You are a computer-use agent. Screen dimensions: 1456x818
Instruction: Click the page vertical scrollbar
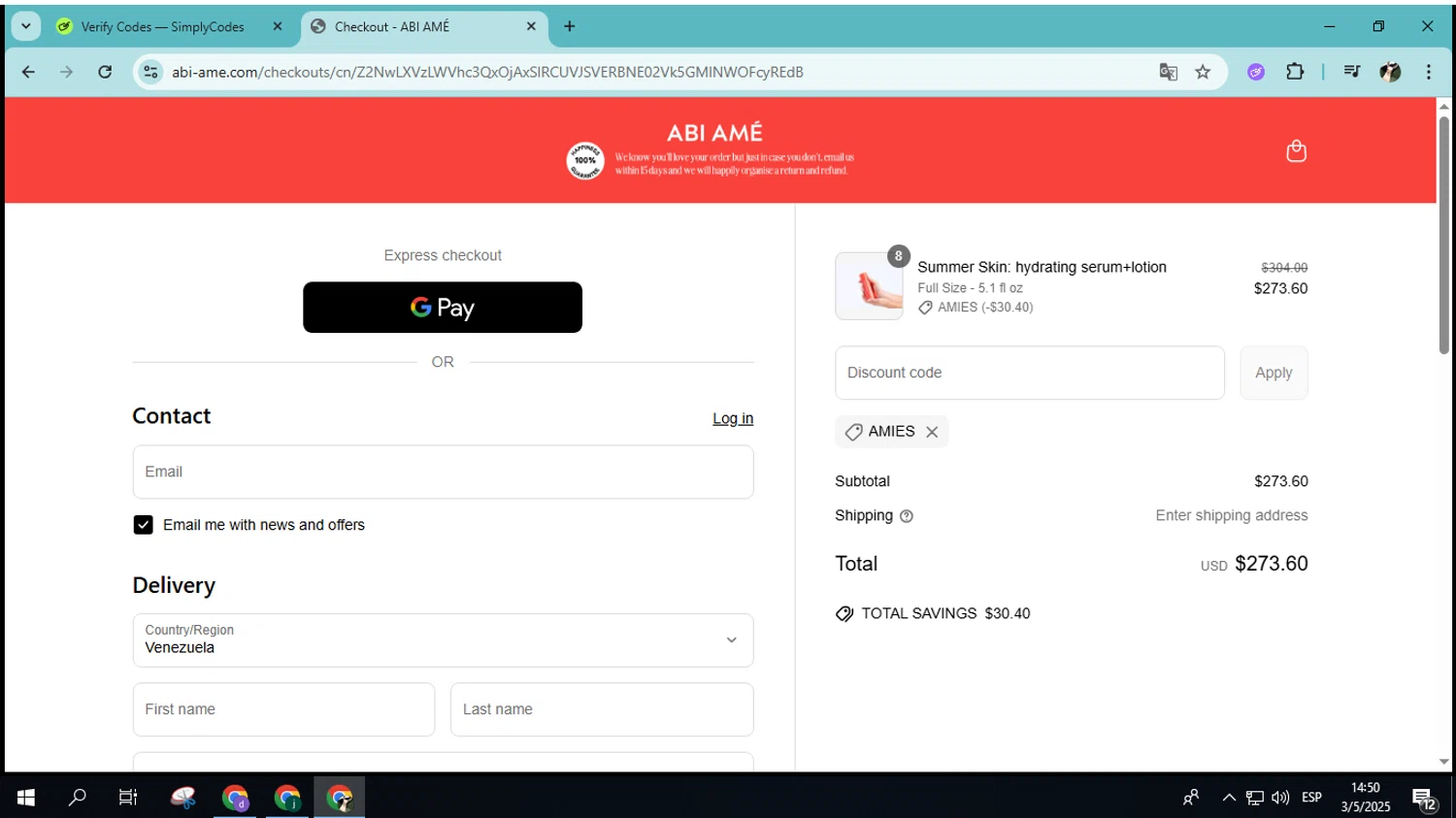click(x=1444, y=235)
